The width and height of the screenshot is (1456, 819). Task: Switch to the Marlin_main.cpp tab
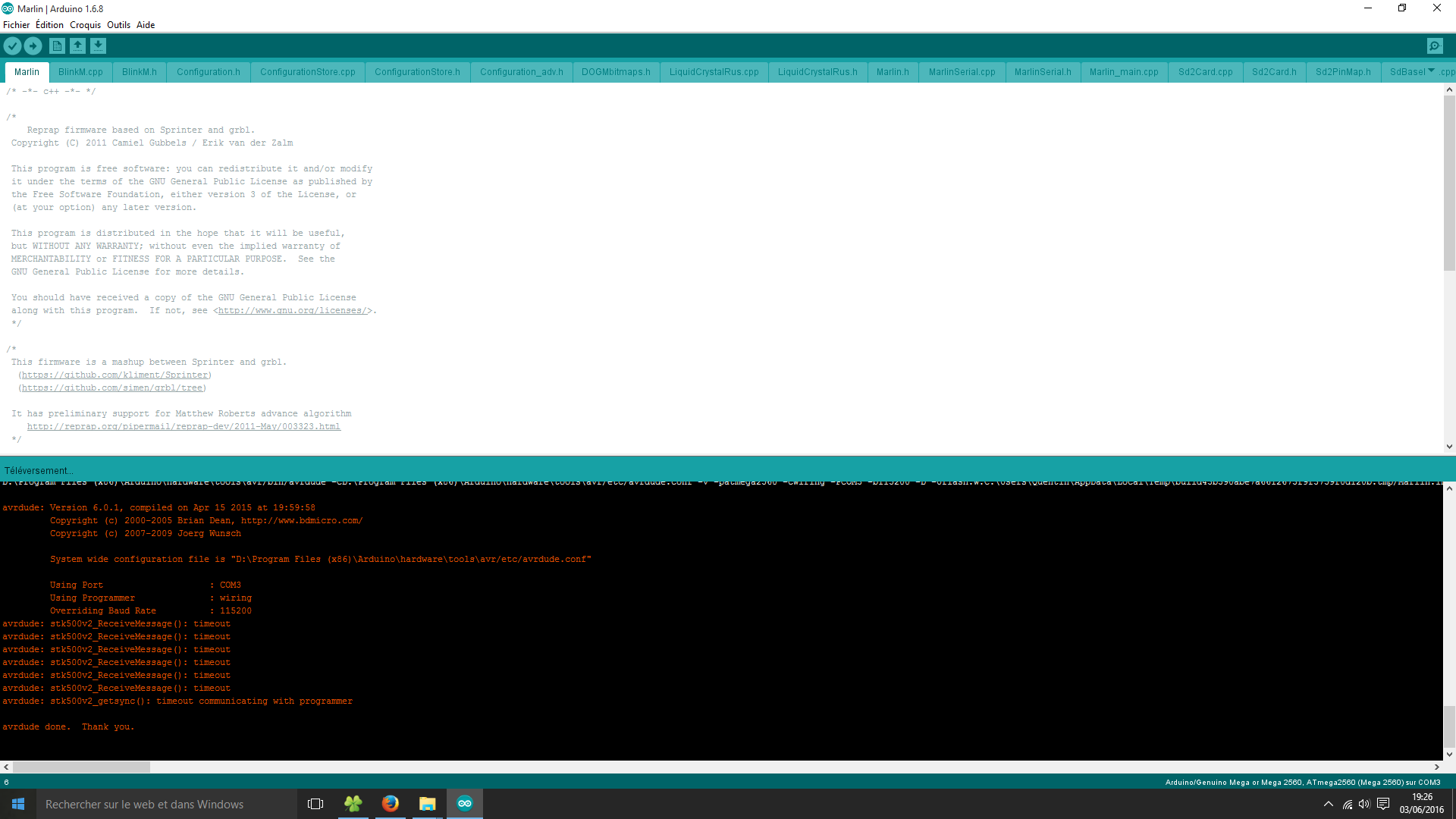coord(1124,72)
